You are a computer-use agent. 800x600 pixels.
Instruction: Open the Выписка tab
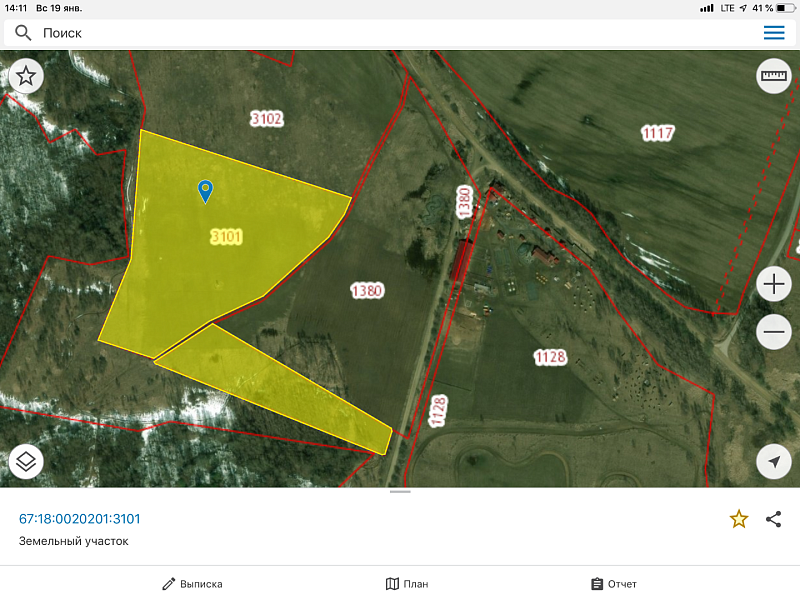click(x=193, y=584)
